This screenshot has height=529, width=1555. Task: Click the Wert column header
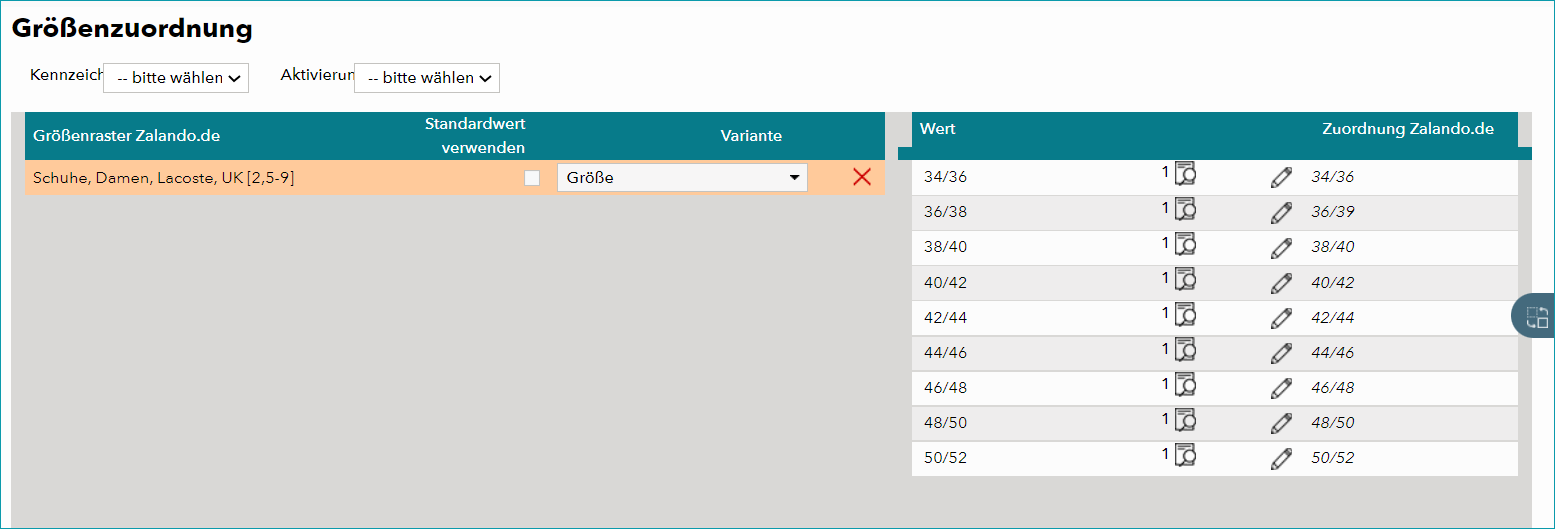coord(938,129)
